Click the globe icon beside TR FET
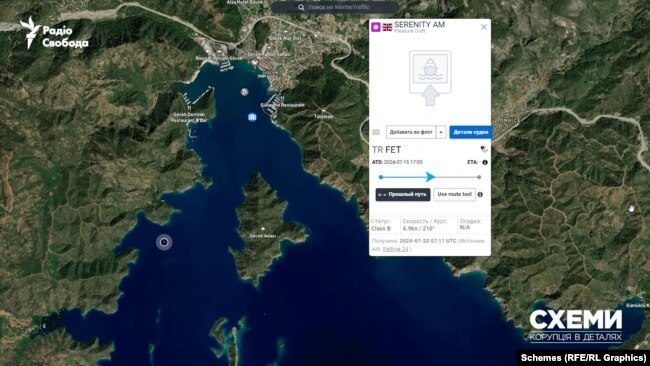 pyautogui.click(x=483, y=149)
